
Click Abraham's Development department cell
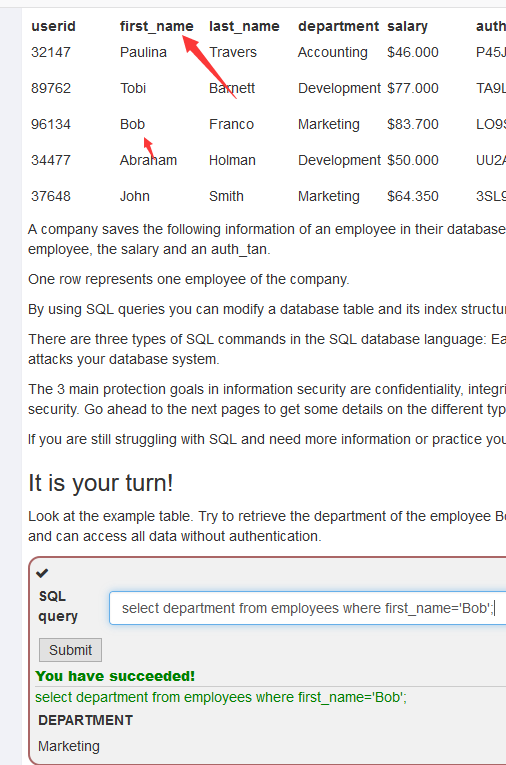click(x=339, y=160)
